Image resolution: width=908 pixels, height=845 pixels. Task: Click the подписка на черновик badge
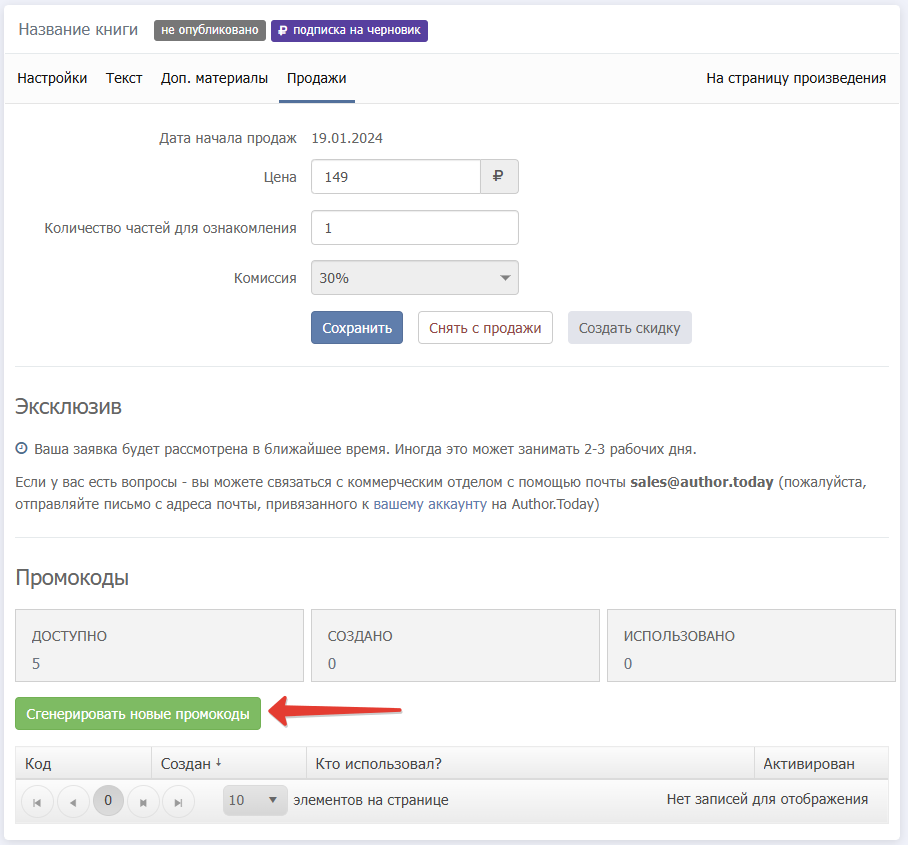pos(349,30)
